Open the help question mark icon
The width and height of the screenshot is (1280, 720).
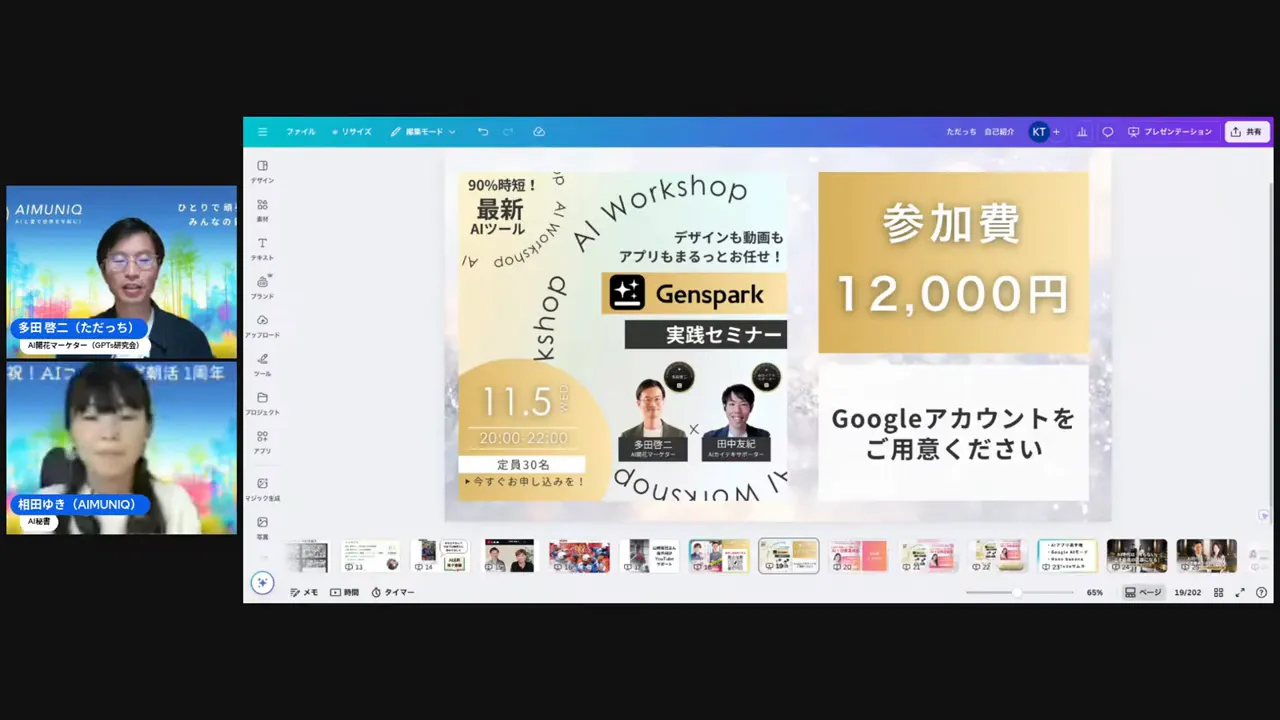[1261, 592]
